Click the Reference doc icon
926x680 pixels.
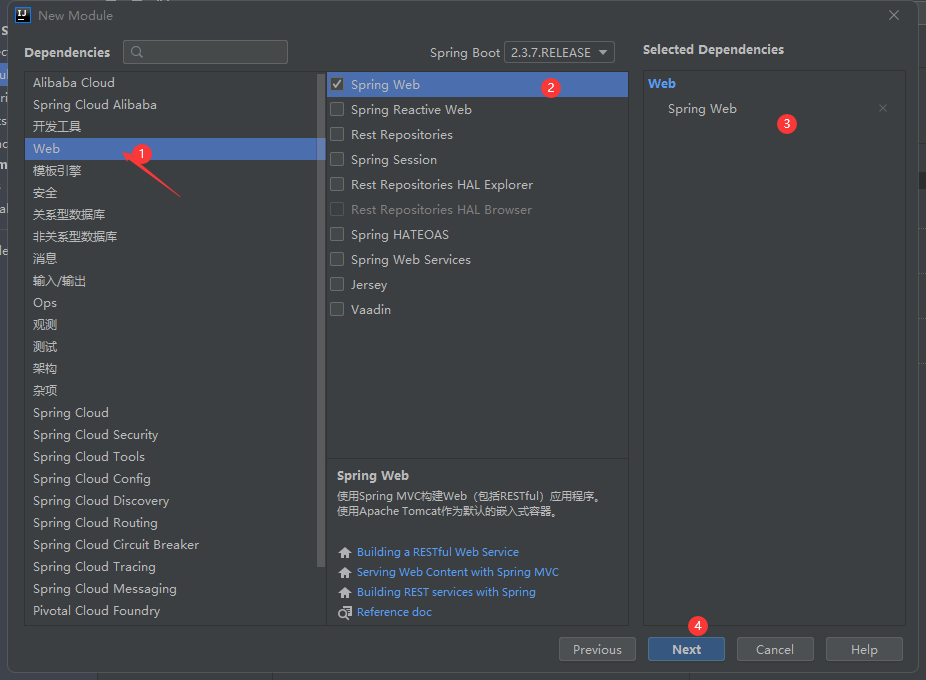pos(345,613)
